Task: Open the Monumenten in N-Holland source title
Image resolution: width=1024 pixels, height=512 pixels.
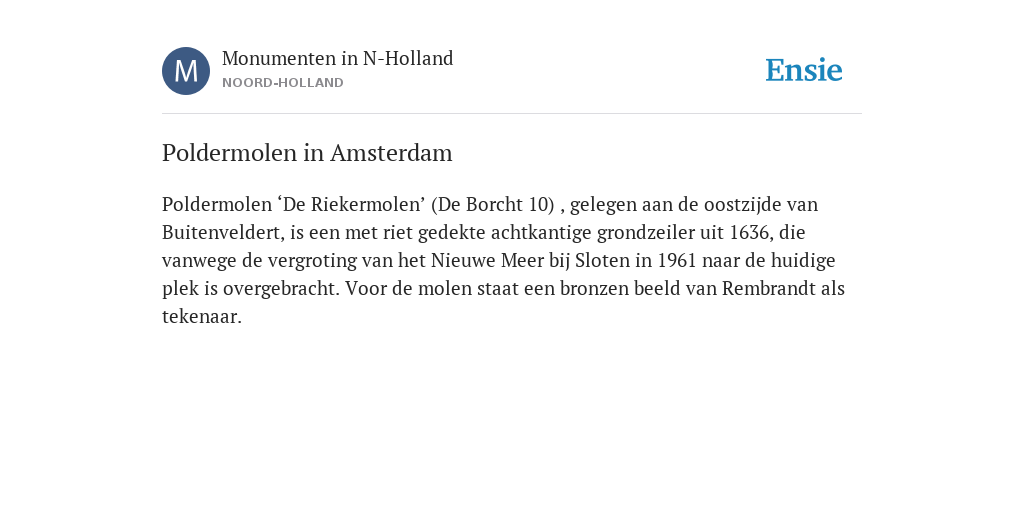Action: point(338,58)
